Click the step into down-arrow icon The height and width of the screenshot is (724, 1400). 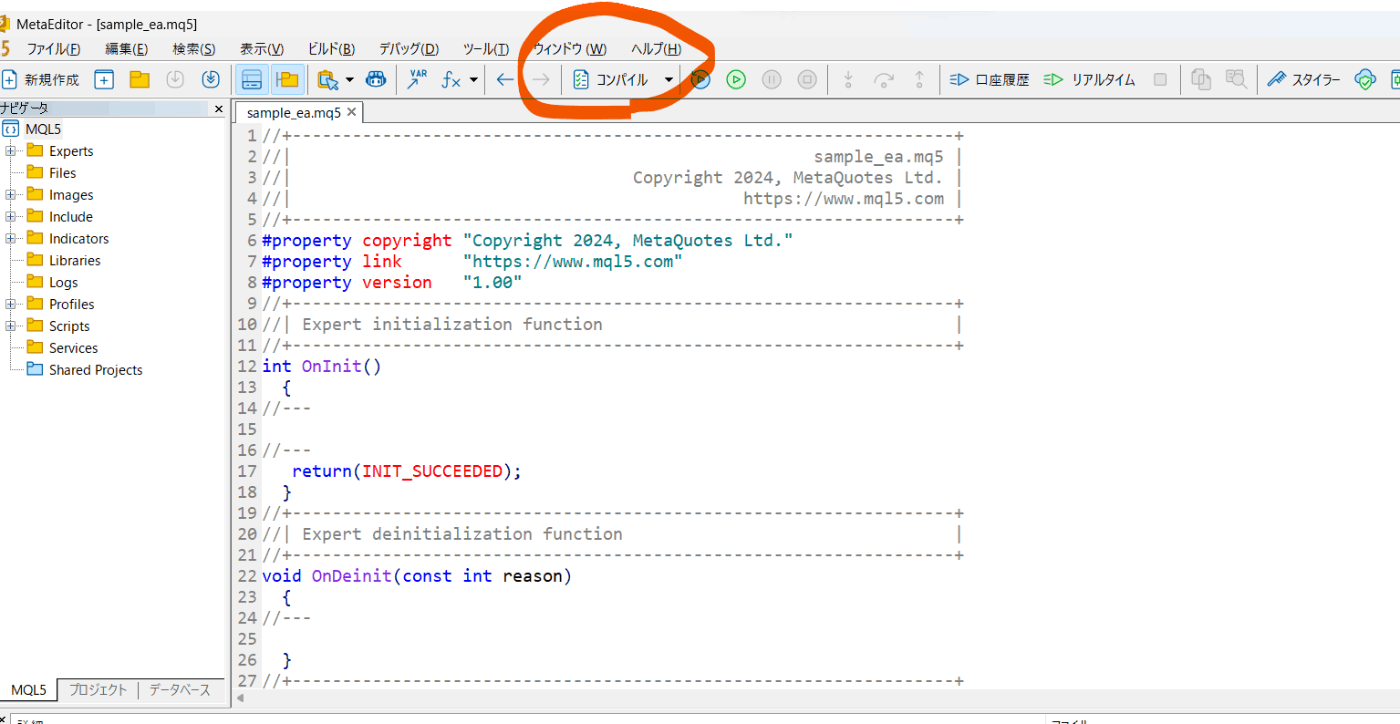point(848,80)
